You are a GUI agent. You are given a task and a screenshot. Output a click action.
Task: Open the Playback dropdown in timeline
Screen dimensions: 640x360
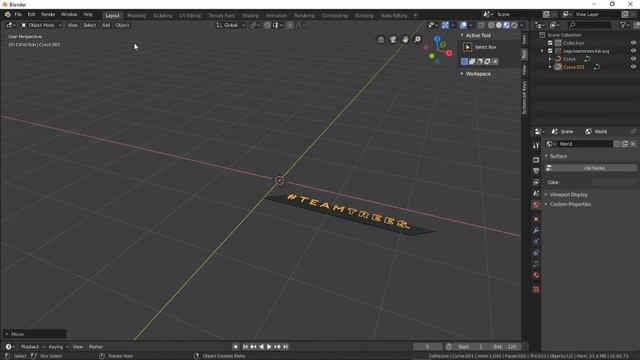pyautogui.click(x=33, y=347)
